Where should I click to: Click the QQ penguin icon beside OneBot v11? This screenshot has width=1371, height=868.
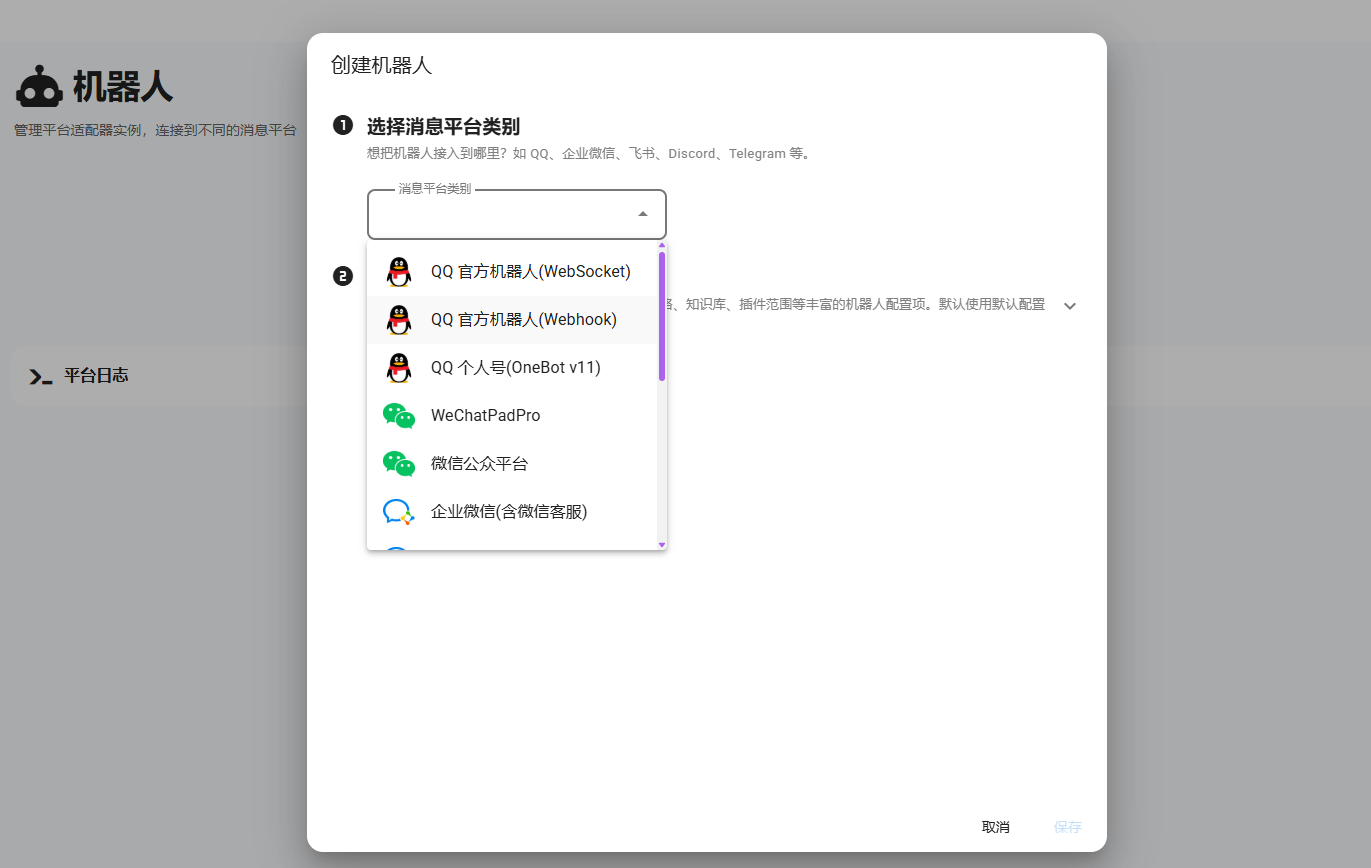click(x=399, y=368)
